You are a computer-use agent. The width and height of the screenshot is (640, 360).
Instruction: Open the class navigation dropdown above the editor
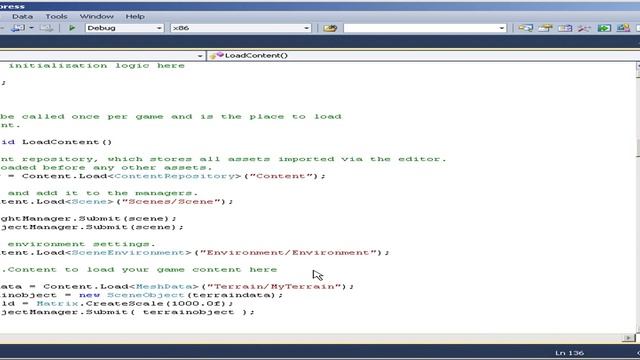tap(200, 56)
